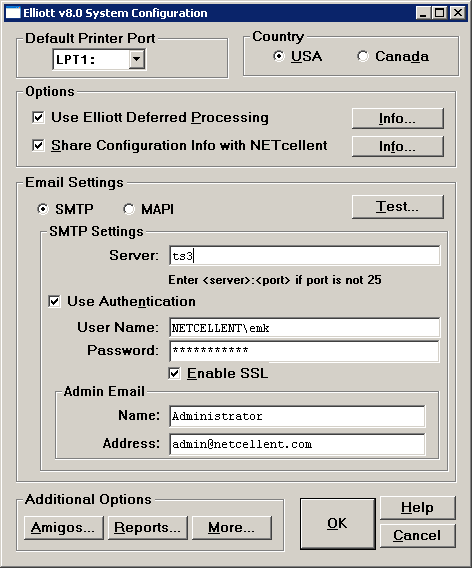Close the Elliott System Configuration window
This screenshot has height=568, width=472.
(458, 13)
